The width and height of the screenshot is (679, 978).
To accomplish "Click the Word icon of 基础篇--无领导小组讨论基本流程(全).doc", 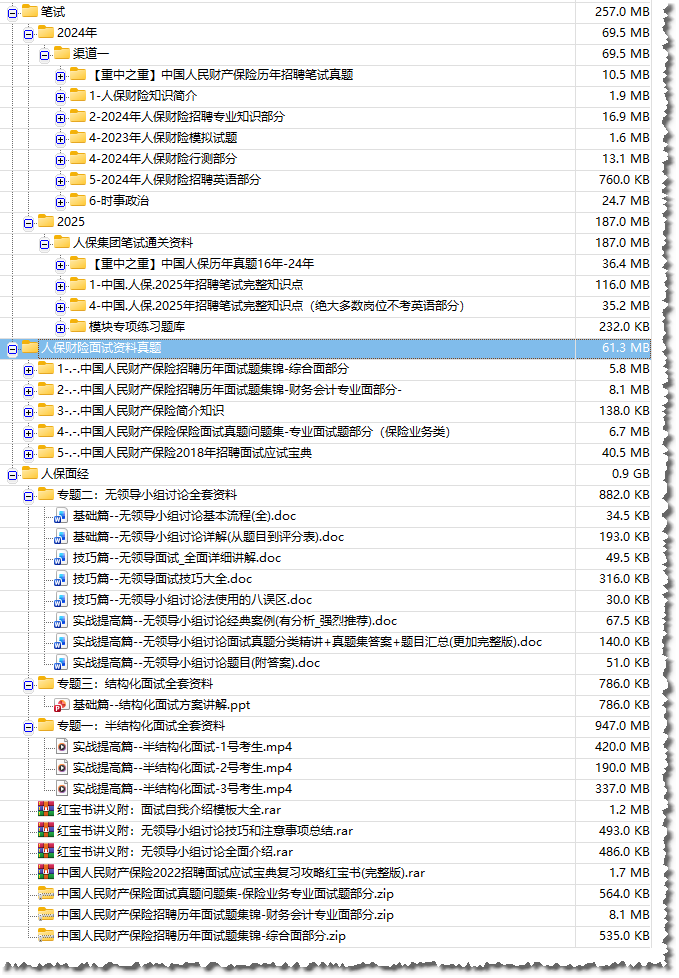I will [x=61, y=516].
